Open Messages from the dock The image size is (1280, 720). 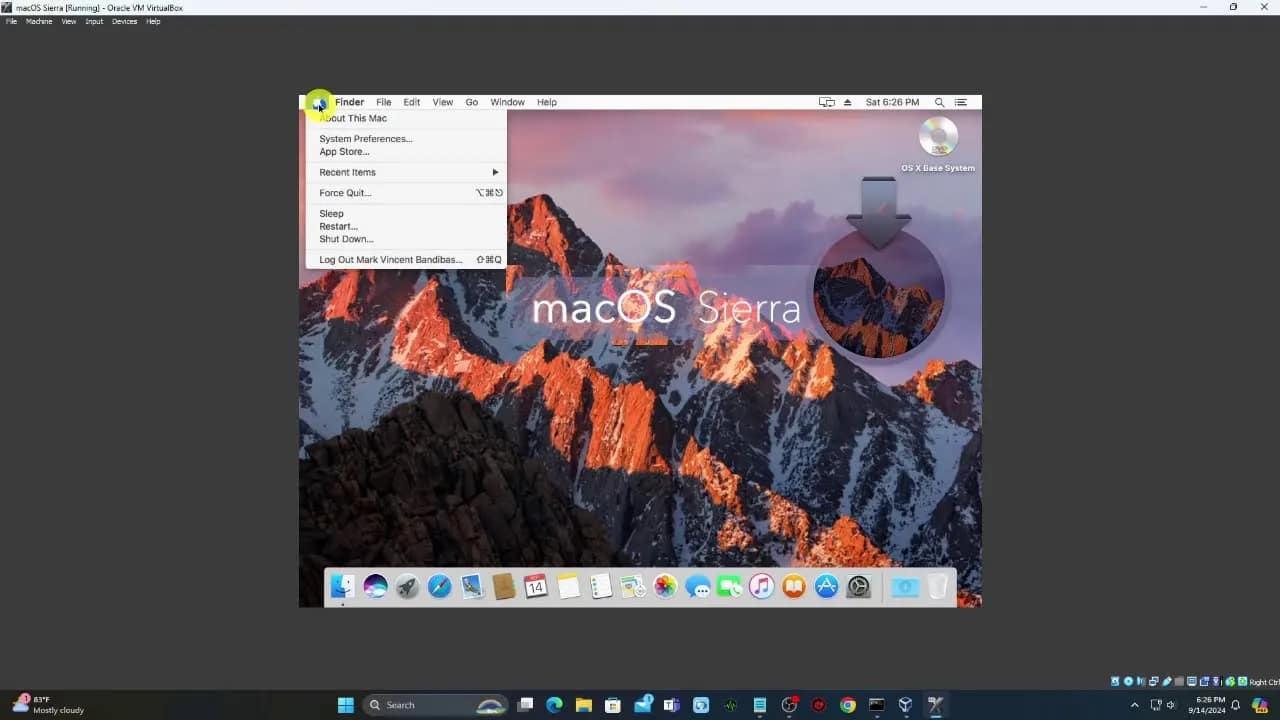click(698, 587)
